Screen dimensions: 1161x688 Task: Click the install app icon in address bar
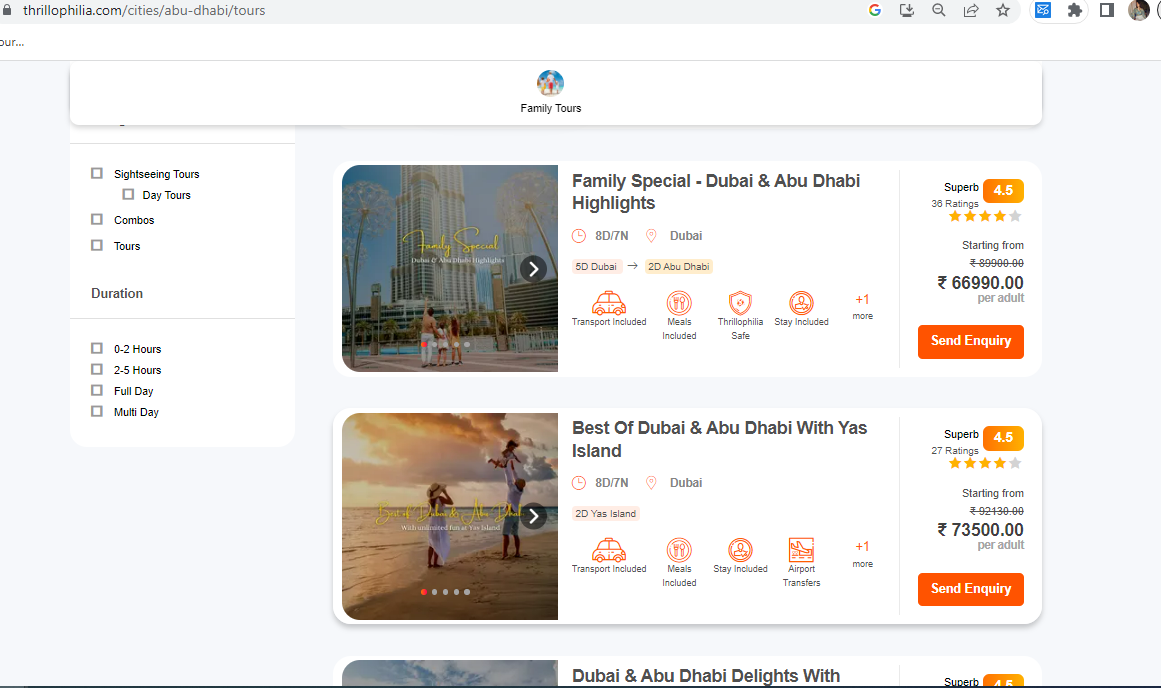[x=906, y=10]
